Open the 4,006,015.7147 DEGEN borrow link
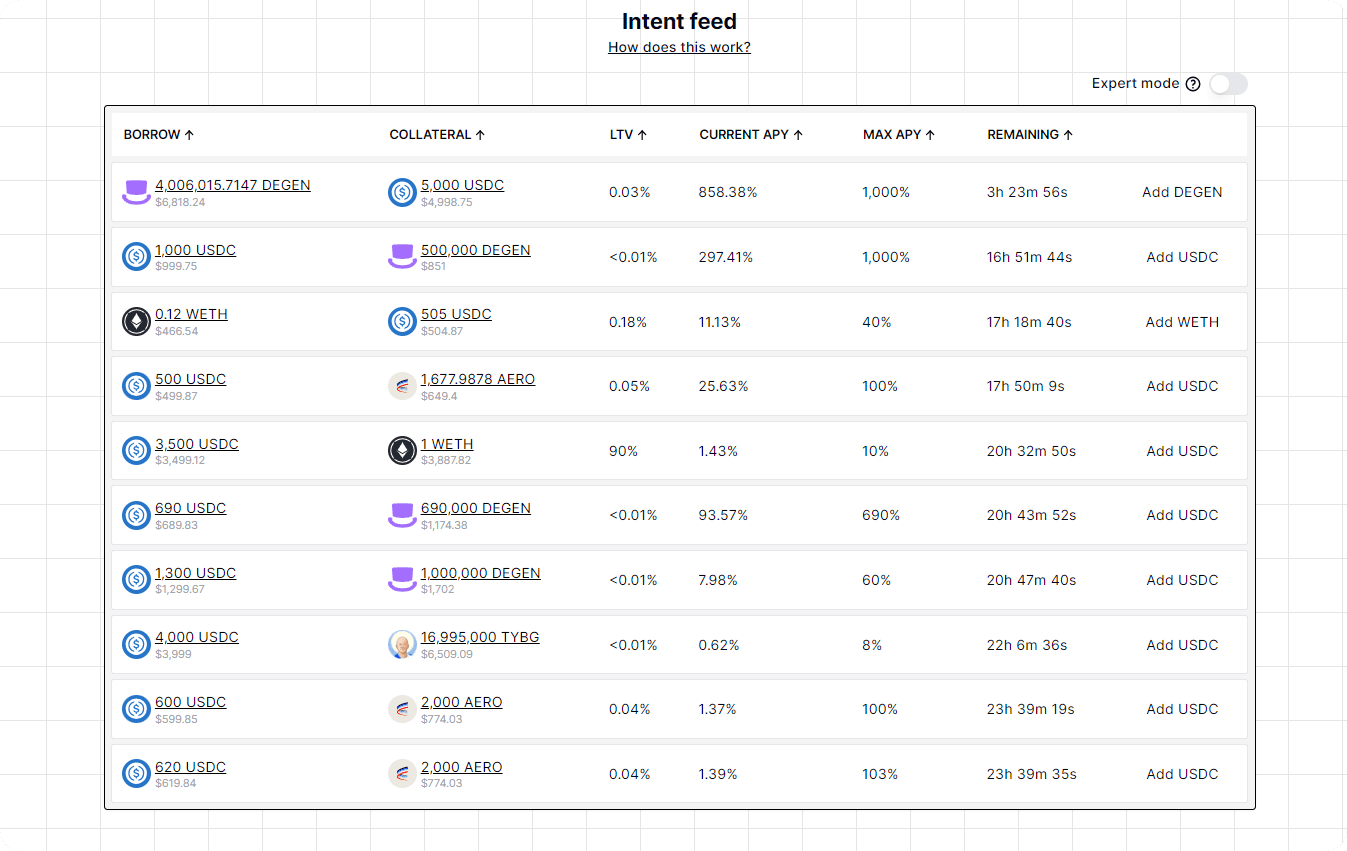 point(233,185)
